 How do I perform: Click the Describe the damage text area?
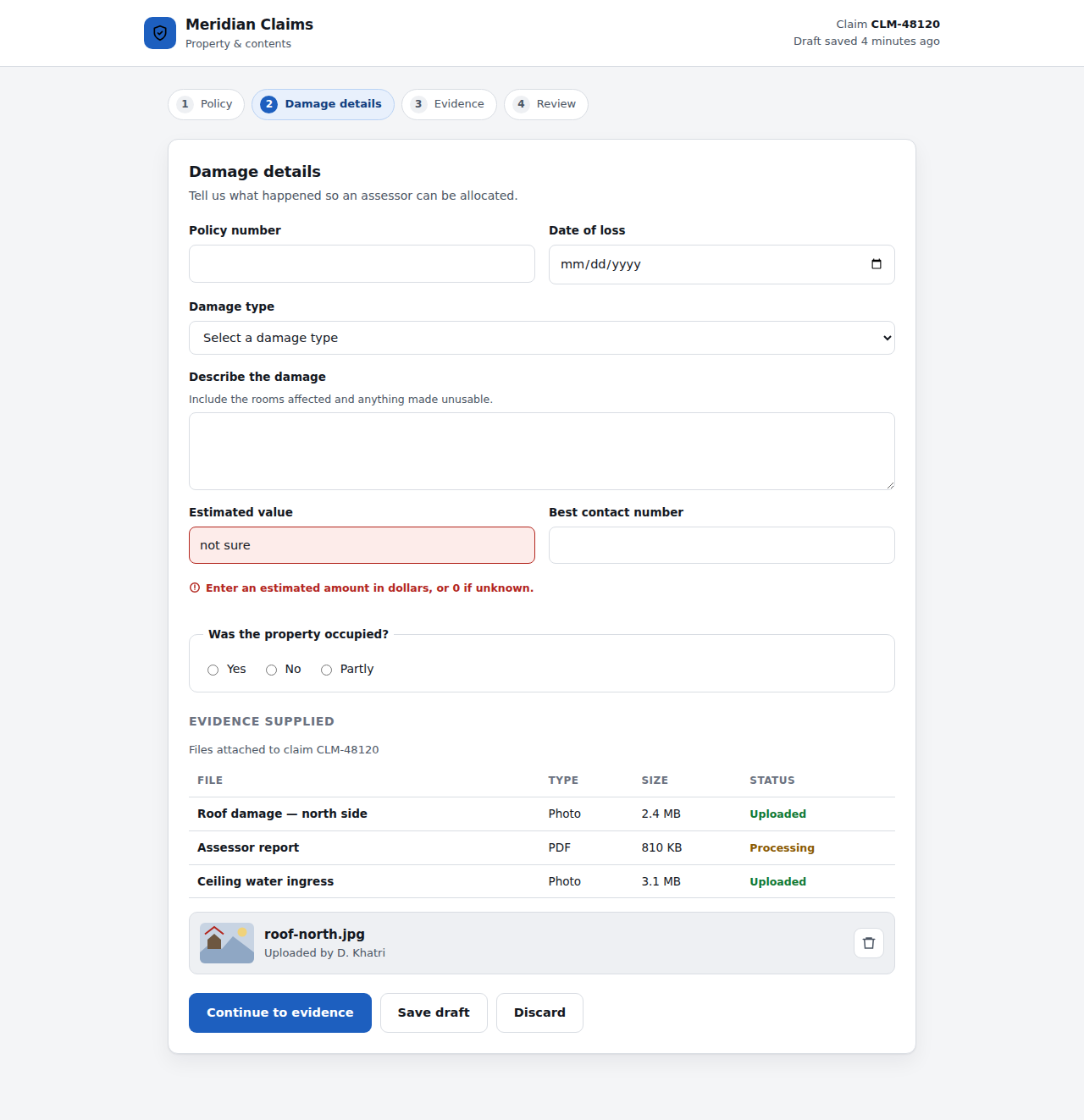542,451
